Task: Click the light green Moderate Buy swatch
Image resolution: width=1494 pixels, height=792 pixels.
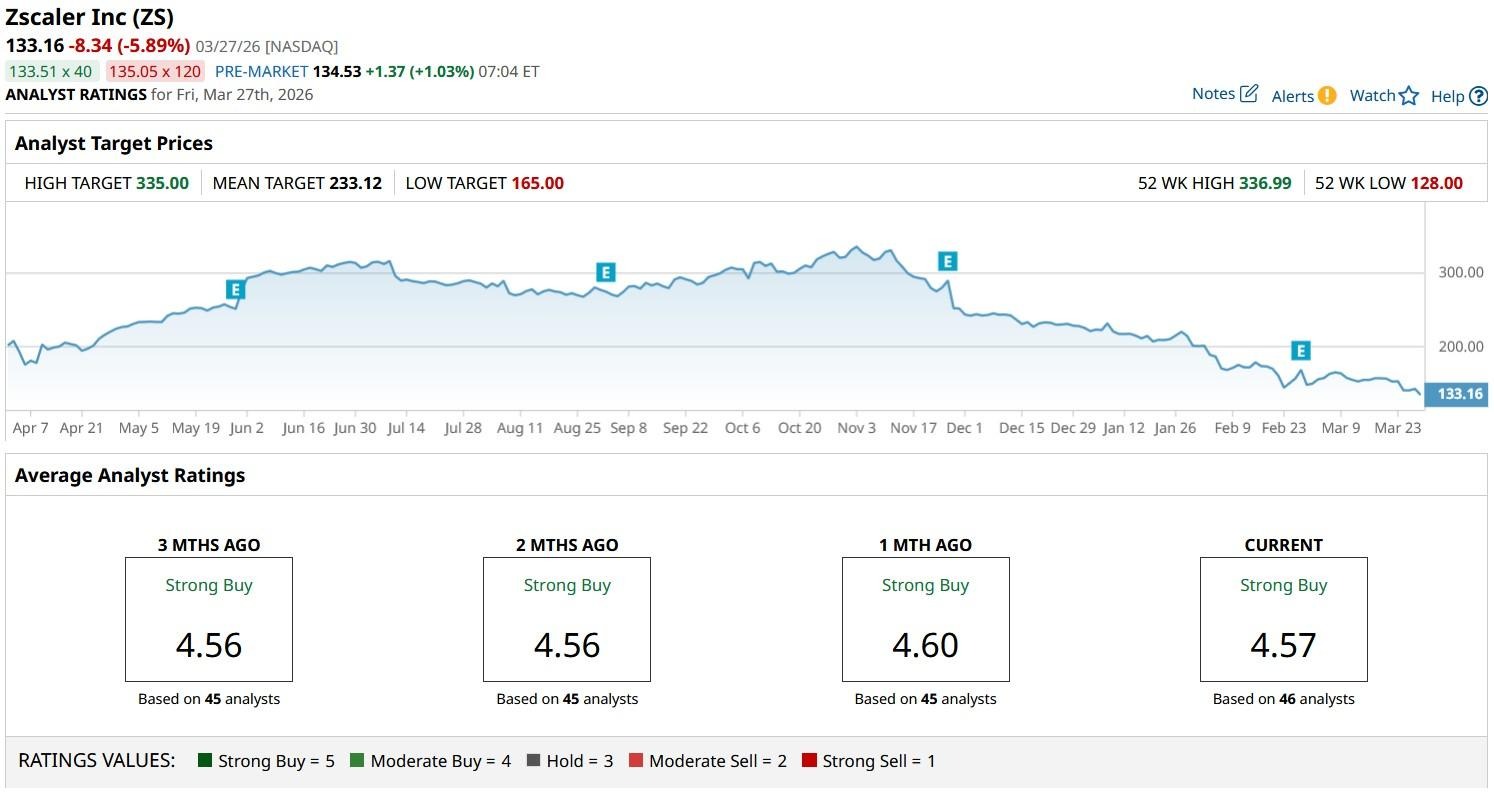Action: (x=357, y=761)
